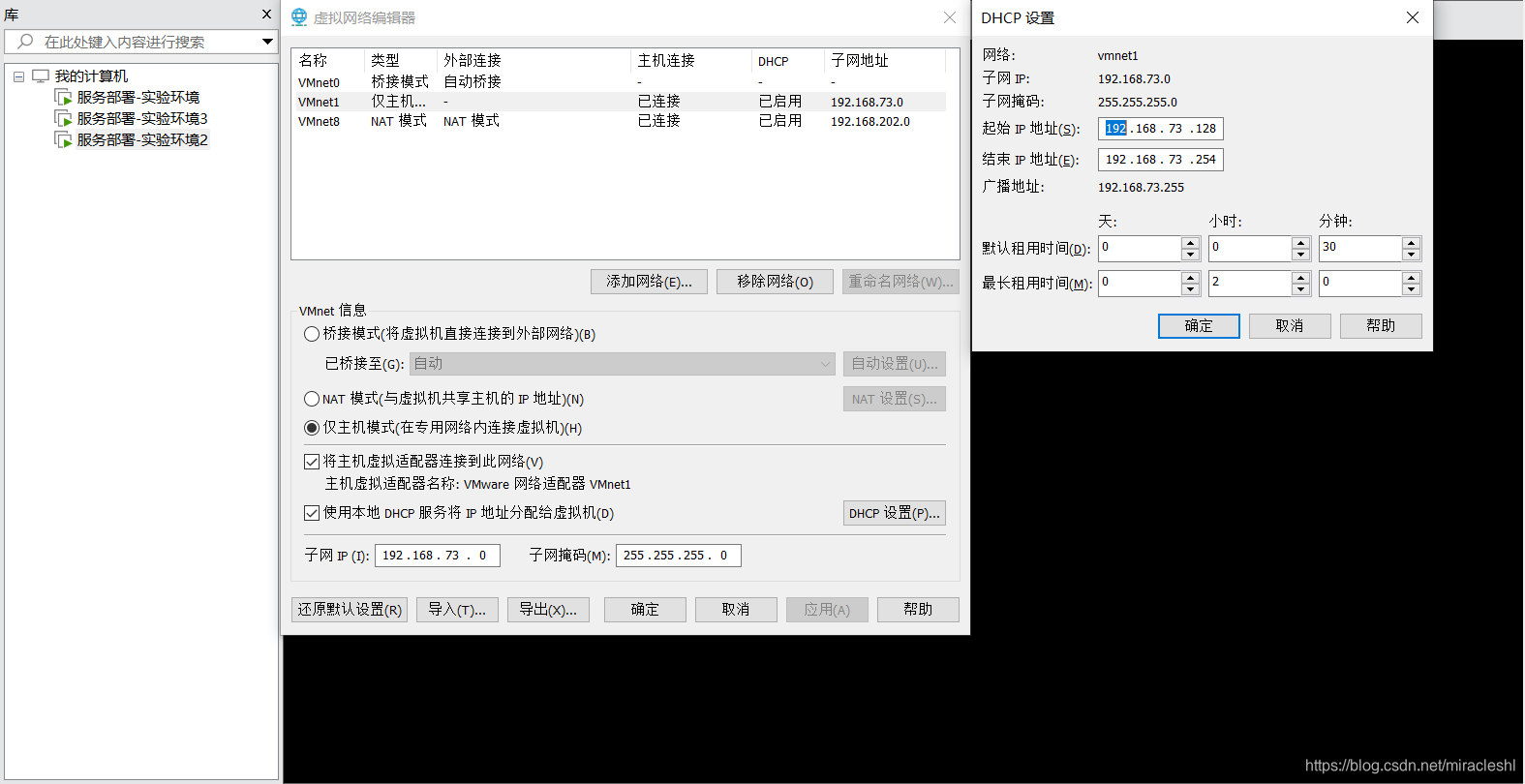This screenshot has width=1525, height=784.
Task: Select 服务部署-实验环境3 tree item
Action: (x=142, y=118)
